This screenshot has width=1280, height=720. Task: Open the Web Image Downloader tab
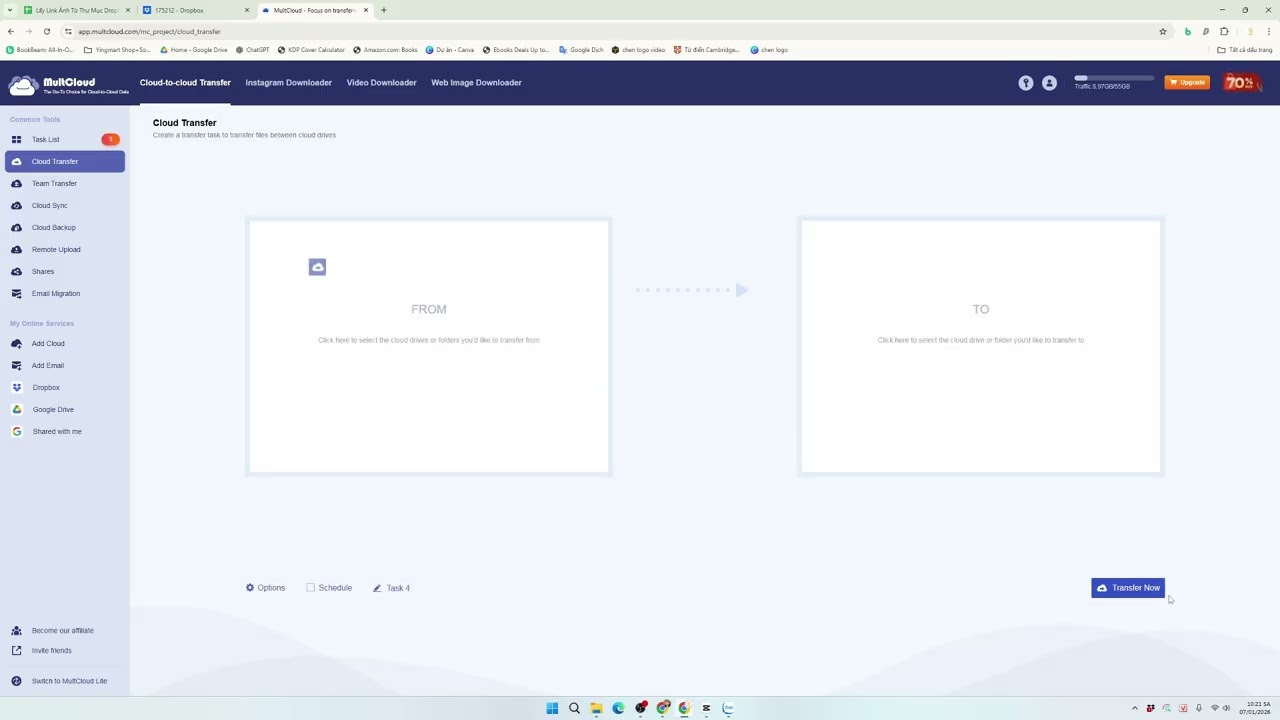tap(476, 82)
